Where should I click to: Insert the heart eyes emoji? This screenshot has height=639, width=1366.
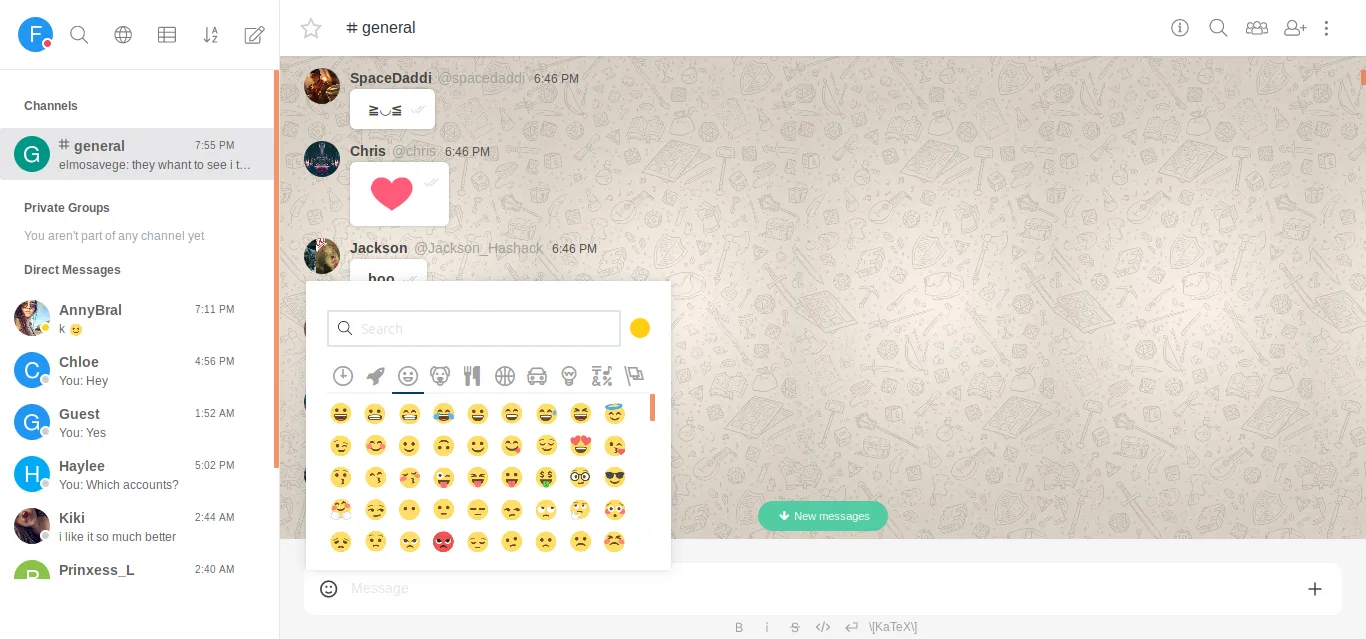580,446
